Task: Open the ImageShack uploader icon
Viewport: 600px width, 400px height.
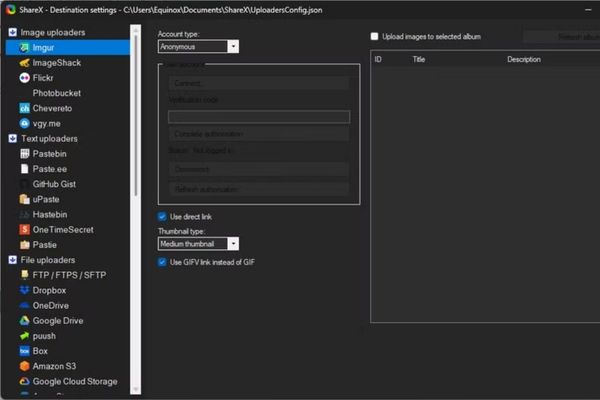Action: click(x=25, y=62)
